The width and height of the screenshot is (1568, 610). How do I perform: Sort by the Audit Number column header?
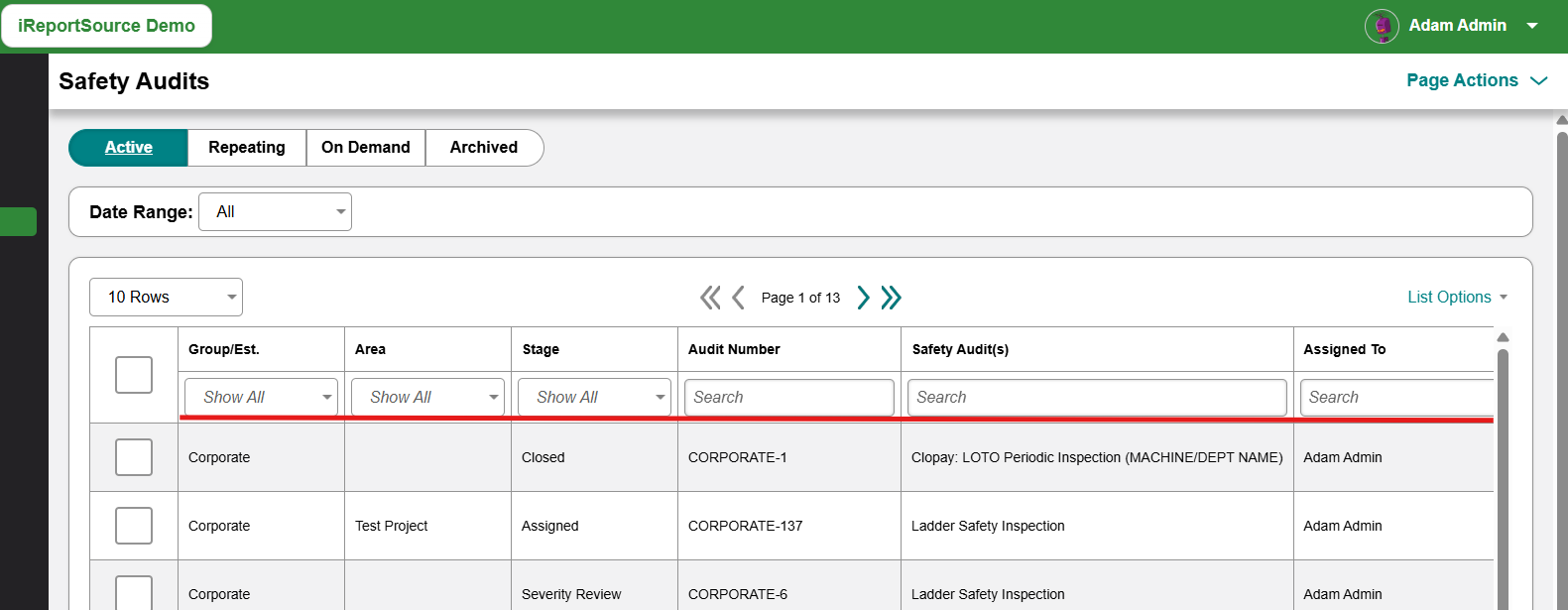pyautogui.click(x=734, y=349)
